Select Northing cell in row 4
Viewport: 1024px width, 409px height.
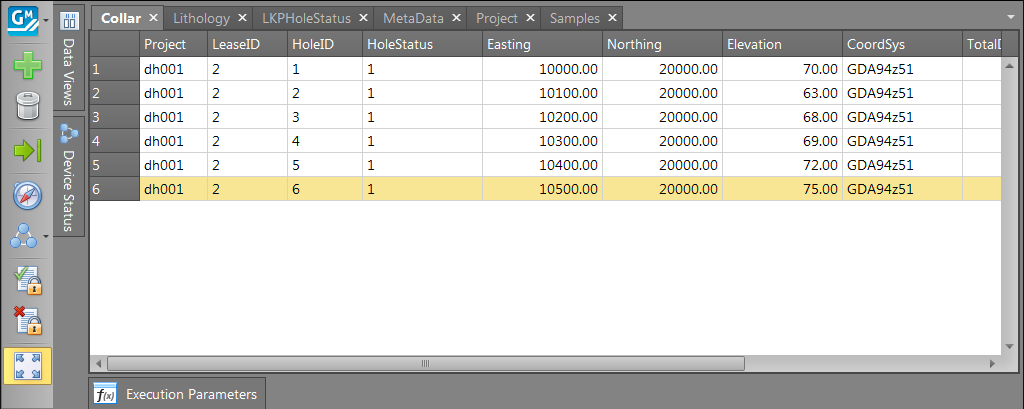coord(662,141)
